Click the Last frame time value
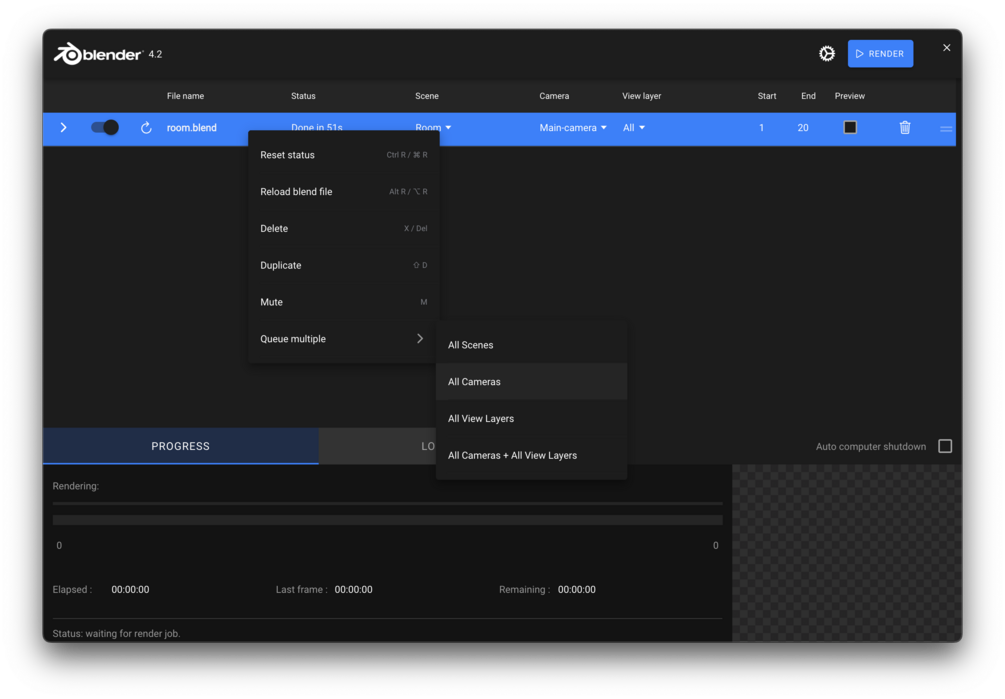This screenshot has height=699, width=1005. tap(353, 589)
